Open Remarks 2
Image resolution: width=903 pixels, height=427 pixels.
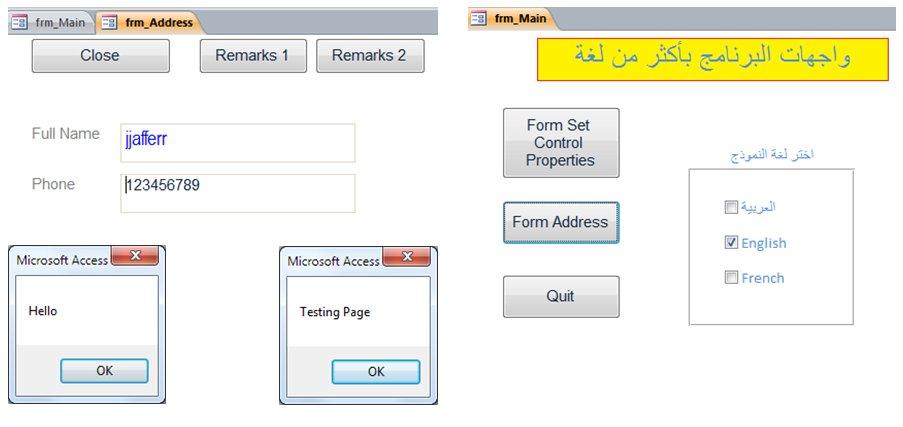click(370, 56)
